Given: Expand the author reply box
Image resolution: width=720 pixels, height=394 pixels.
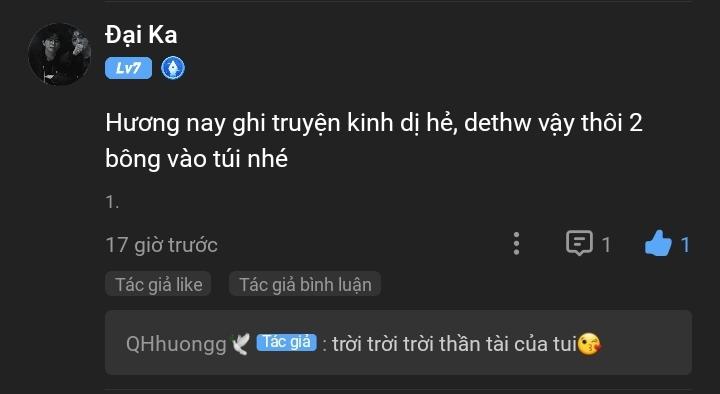Looking at the screenshot, I should tap(398, 343).
